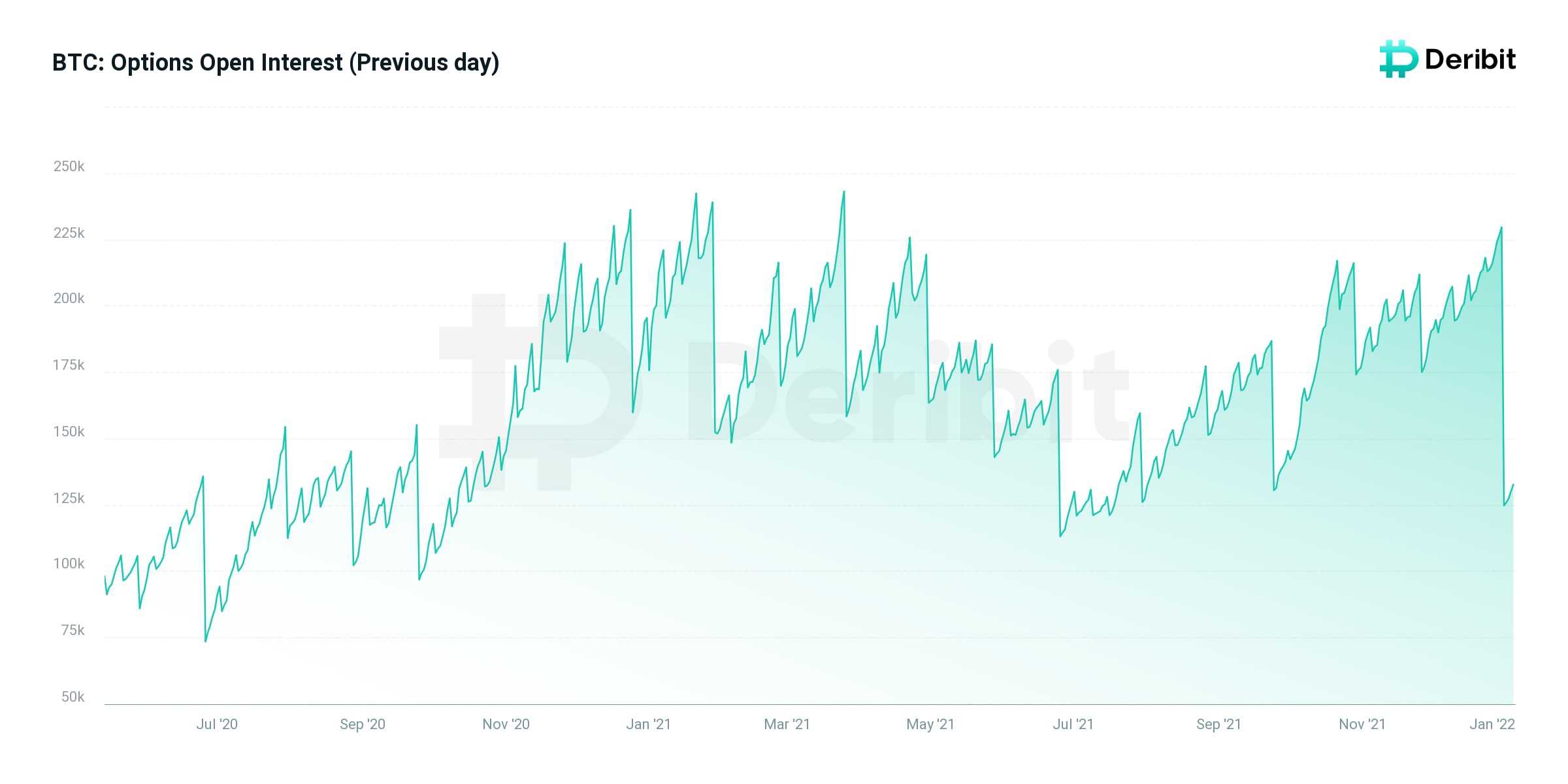The width and height of the screenshot is (1568, 784).
Task: Click the 200k y-axis label
Action: pyautogui.click(x=69, y=299)
